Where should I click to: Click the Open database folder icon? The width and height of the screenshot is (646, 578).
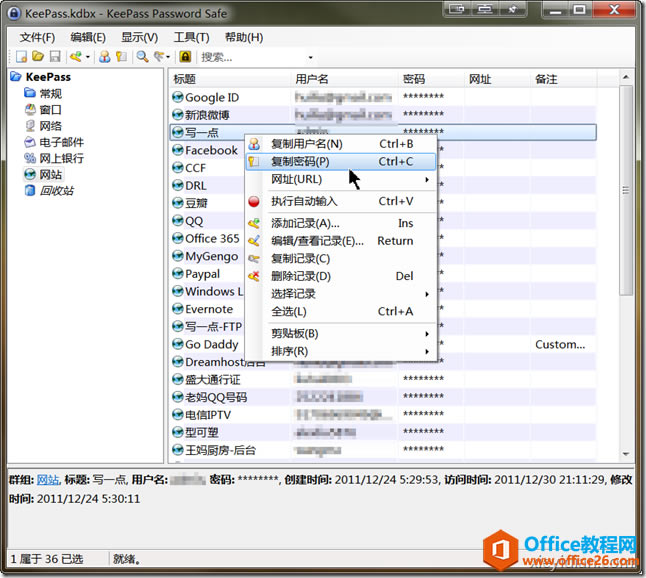pyautogui.click(x=38, y=56)
